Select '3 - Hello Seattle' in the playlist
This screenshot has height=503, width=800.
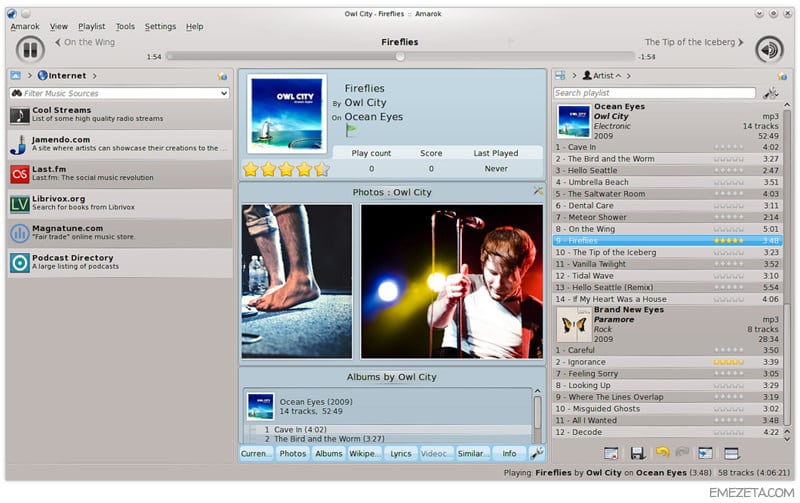click(x=667, y=170)
